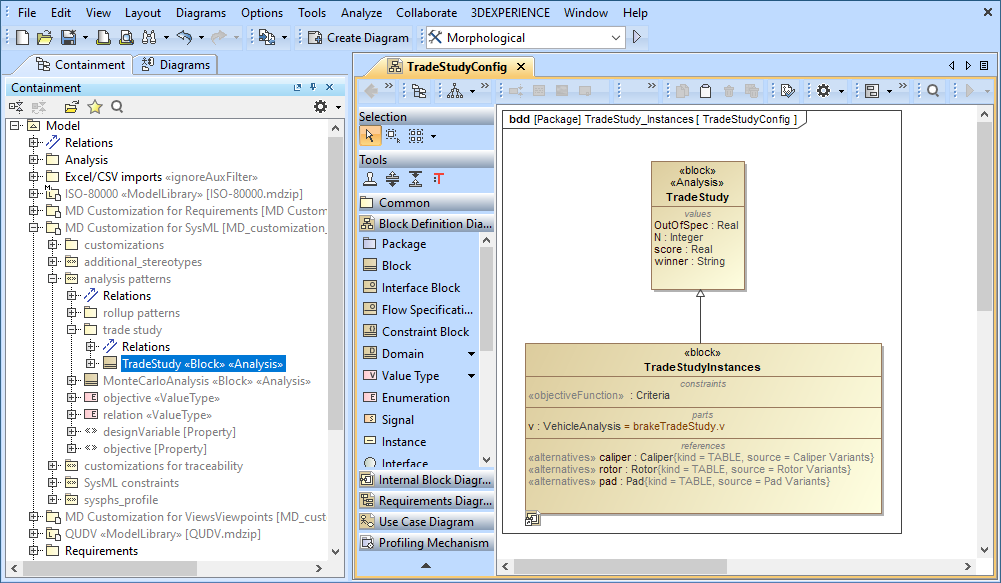Expand the Requirements package in tree
This screenshot has width=1001, height=583.
34,551
